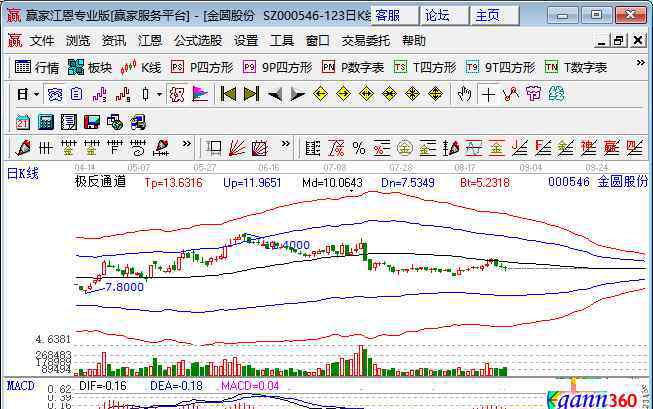The image size is (653, 409).
Task: Click the polyline draw icon
Action: pos(511,95)
